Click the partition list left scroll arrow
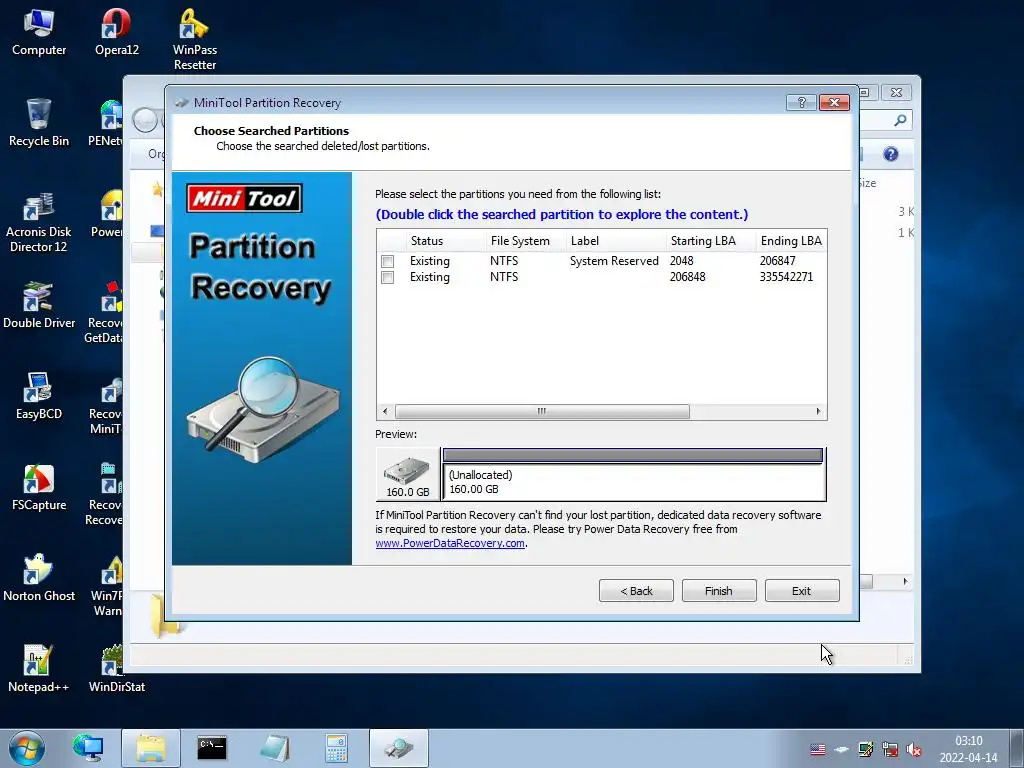This screenshot has width=1024, height=768. point(385,411)
